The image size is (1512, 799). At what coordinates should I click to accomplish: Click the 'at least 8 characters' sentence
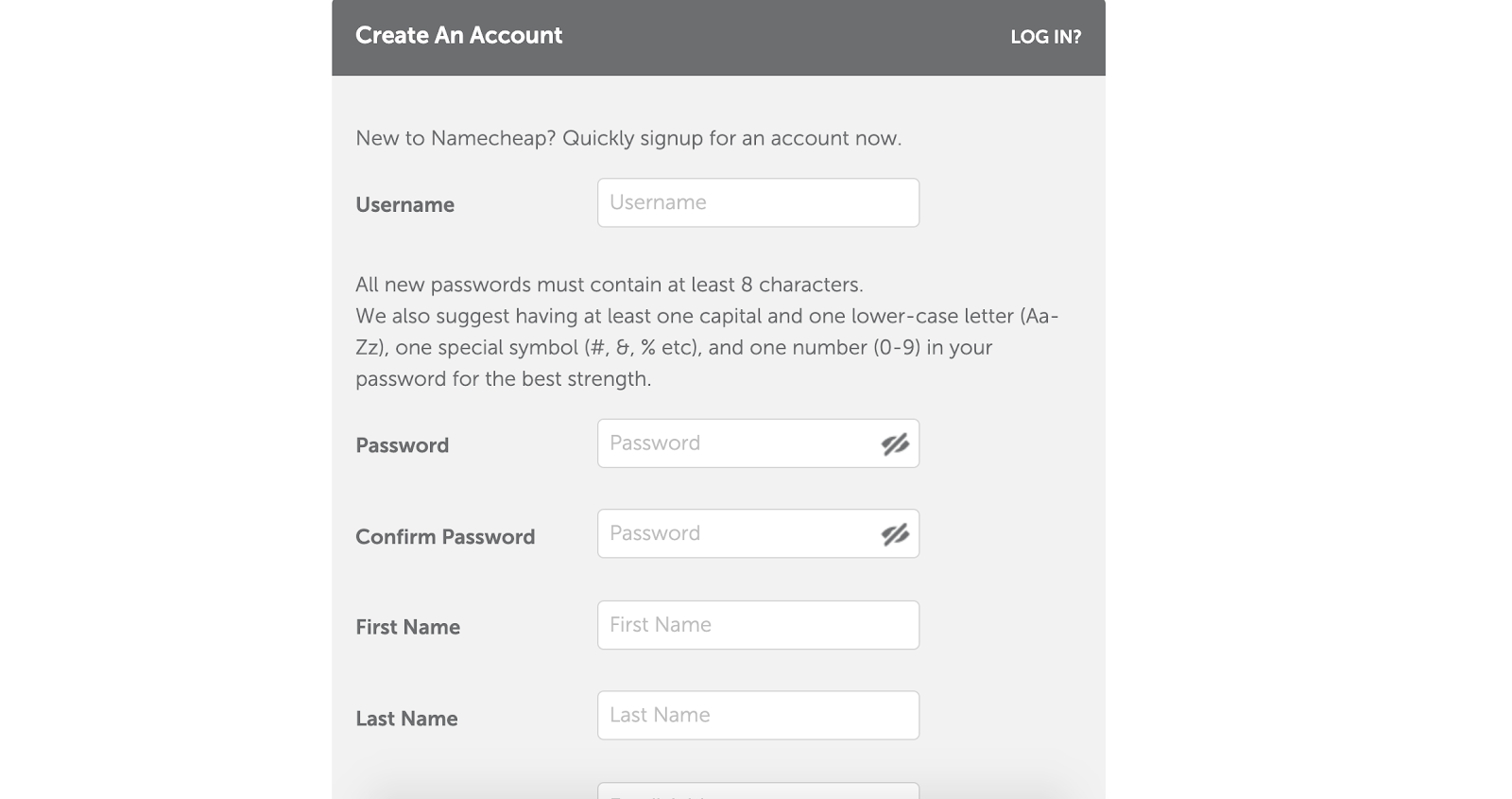(x=609, y=285)
